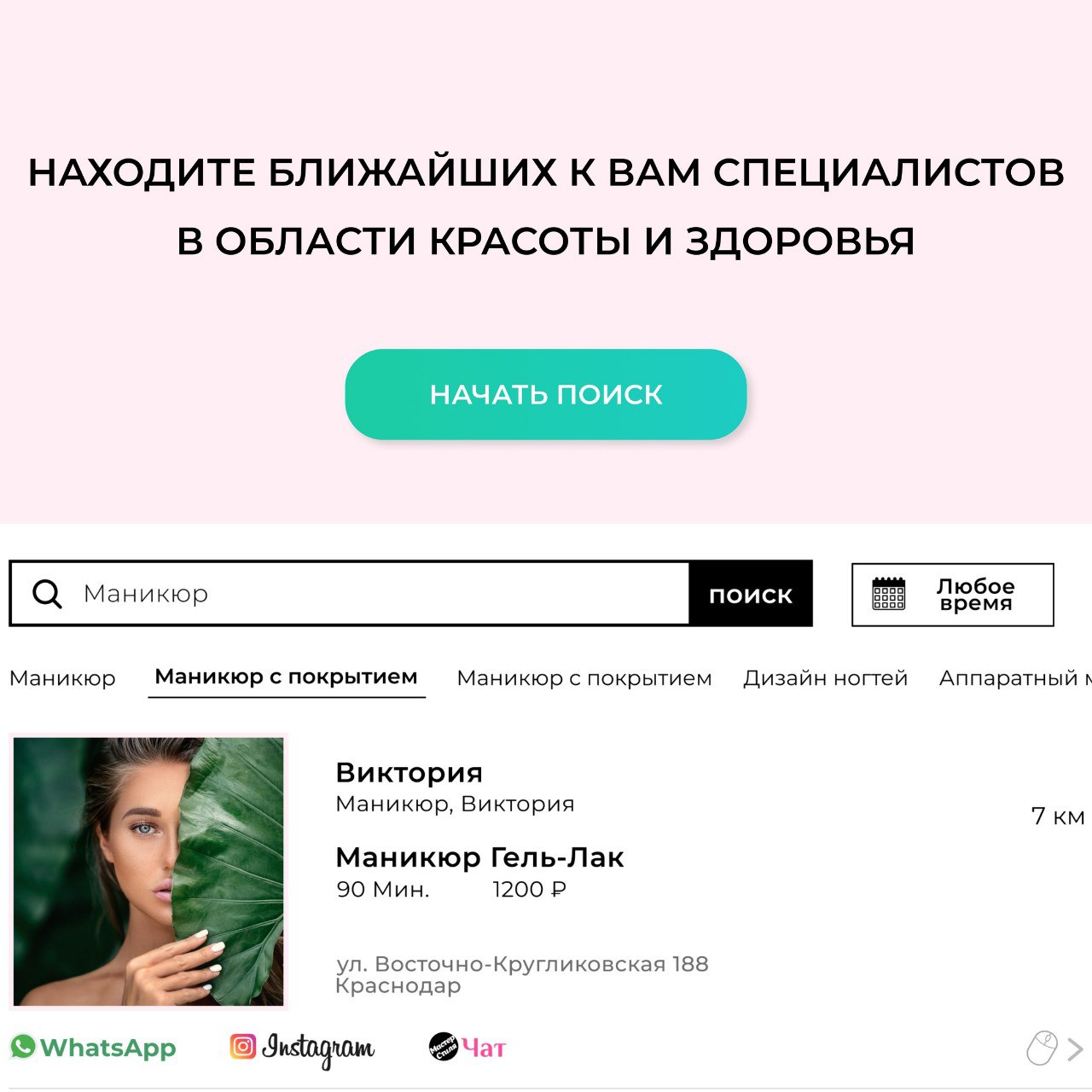The width and height of the screenshot is (1092, 1092).
Task: Focus the Маникюр search input field
Action: 349,594
